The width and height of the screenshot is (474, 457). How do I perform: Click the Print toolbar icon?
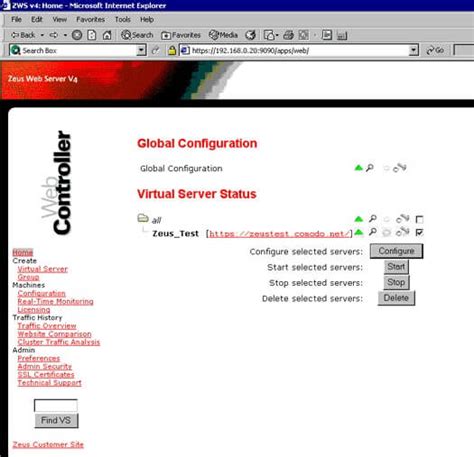pyautogui.click(x=288, y=35)
